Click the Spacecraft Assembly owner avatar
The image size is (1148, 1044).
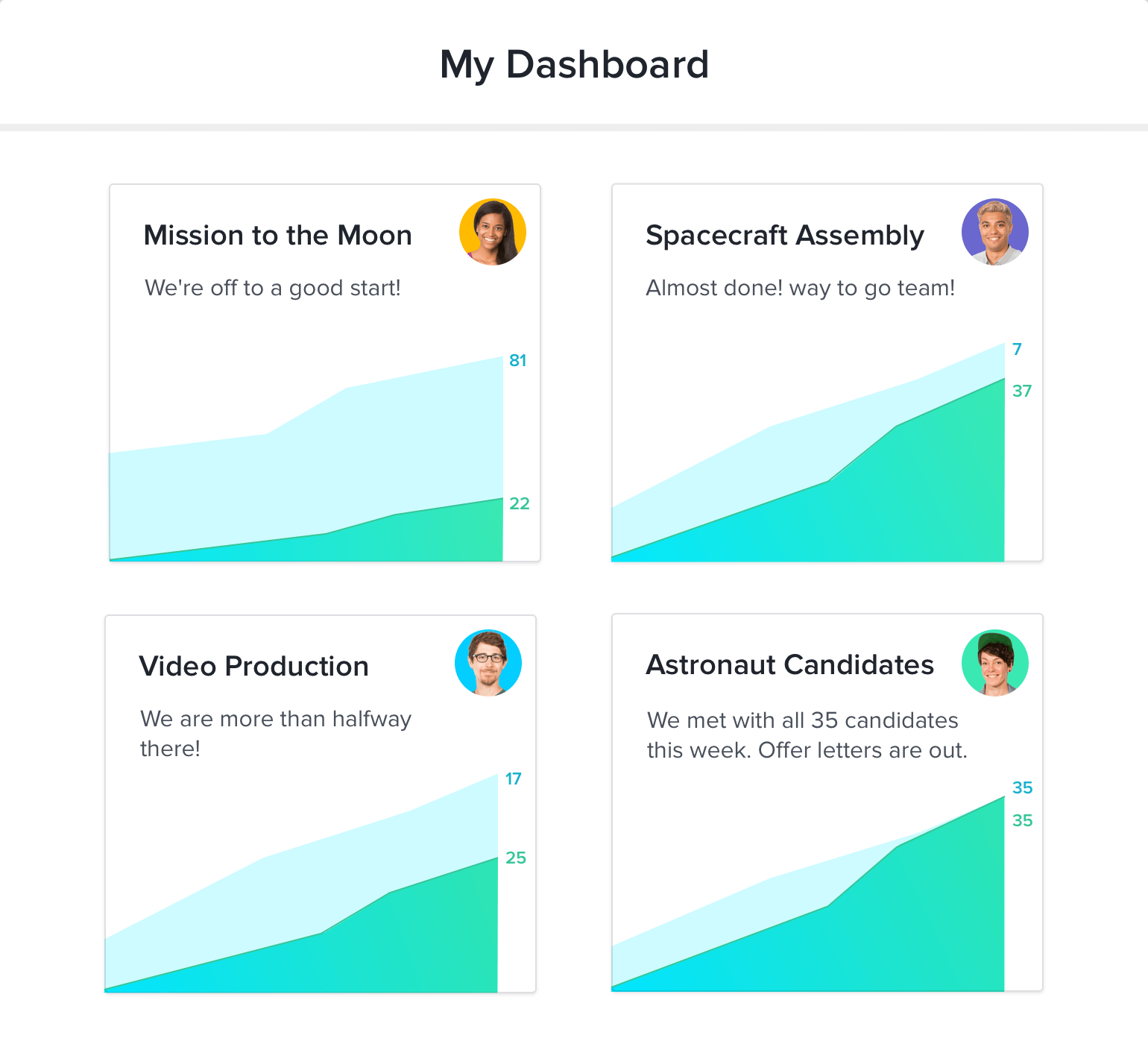pyautogui.click(x=994, y=232)
